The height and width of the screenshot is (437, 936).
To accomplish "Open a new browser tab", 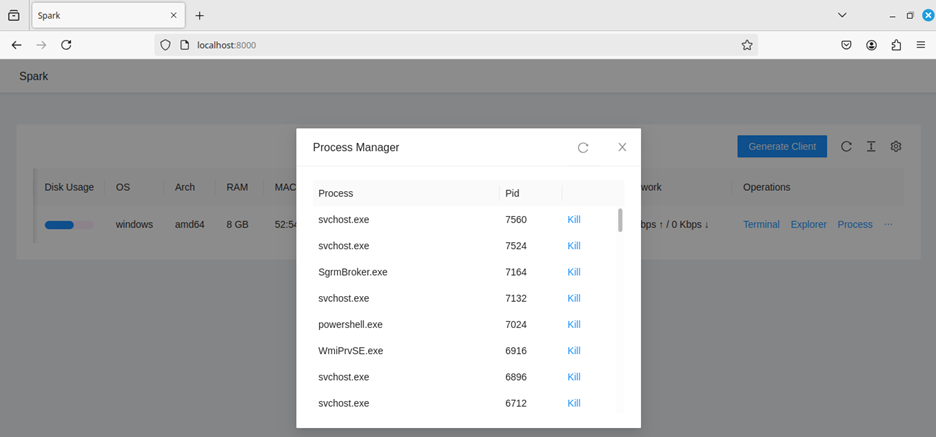I will tap(200, 16).
